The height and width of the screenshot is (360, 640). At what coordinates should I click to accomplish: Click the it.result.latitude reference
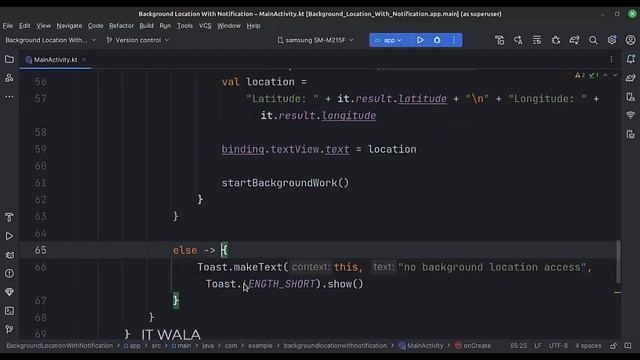(x=392, y=99)
